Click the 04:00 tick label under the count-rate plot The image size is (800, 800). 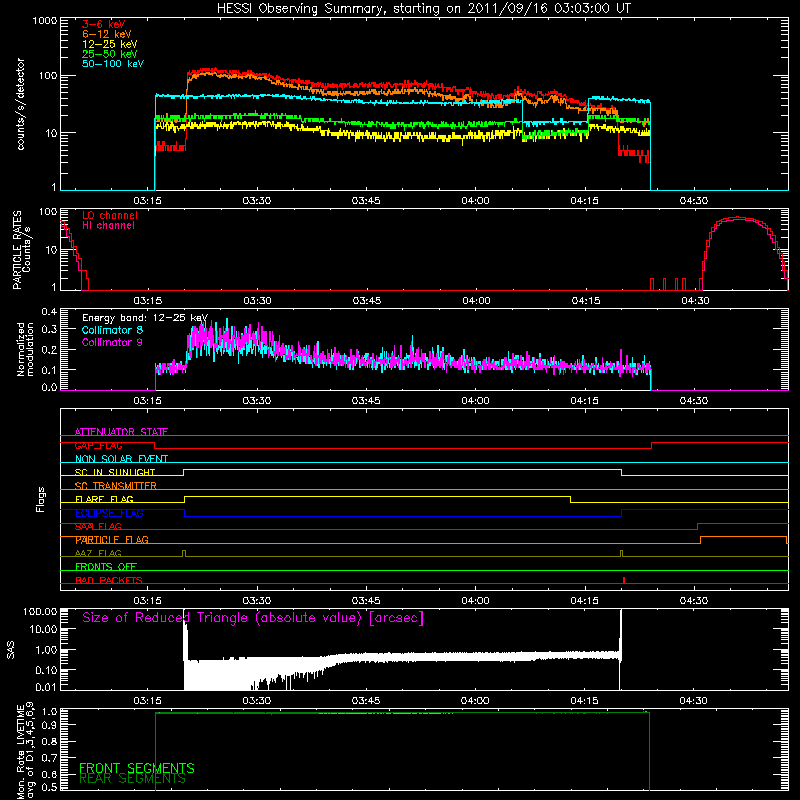(476, 201)
